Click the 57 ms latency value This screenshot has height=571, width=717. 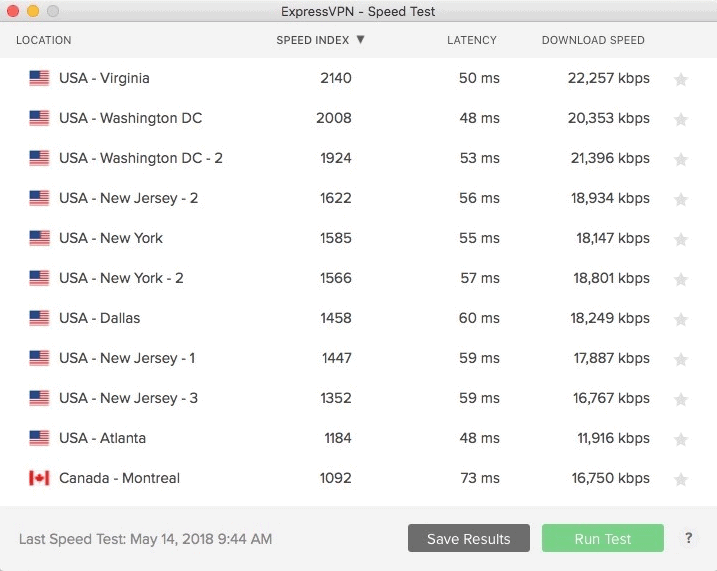pyautogui.click(x=480, y=278)
